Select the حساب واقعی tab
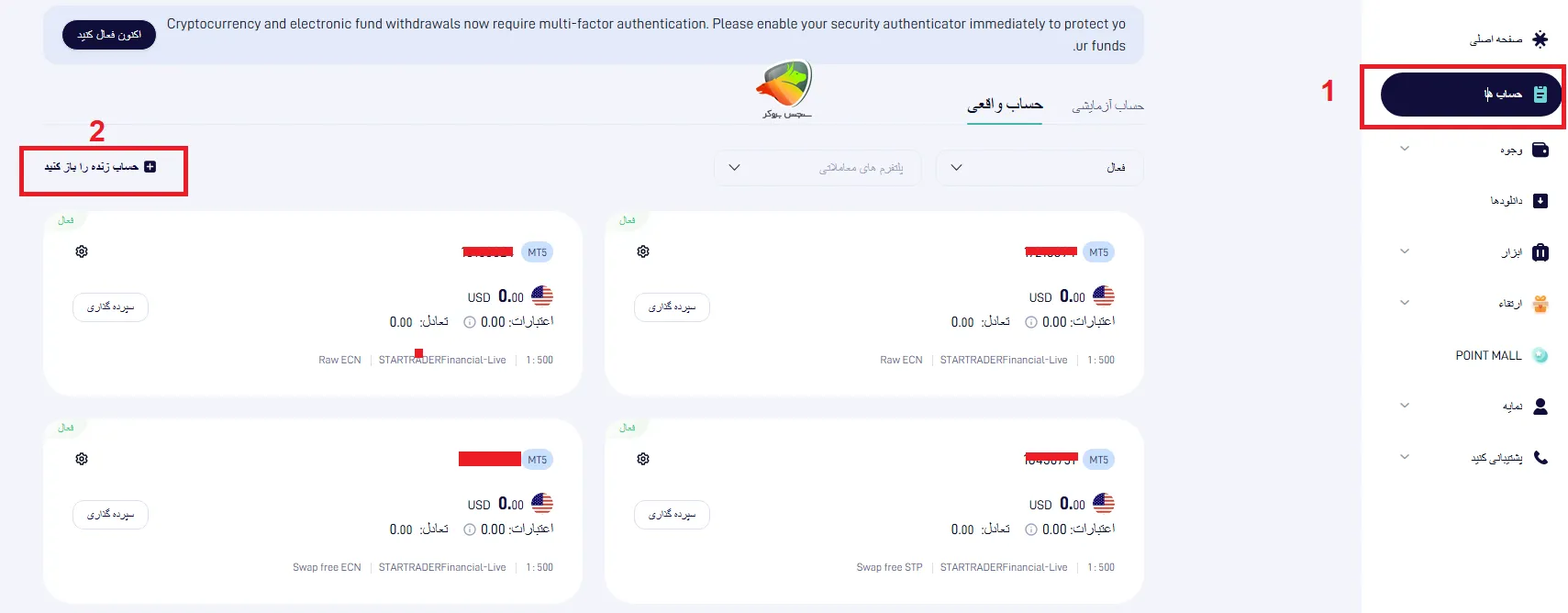1568x613 pixels. point(1005,105)
